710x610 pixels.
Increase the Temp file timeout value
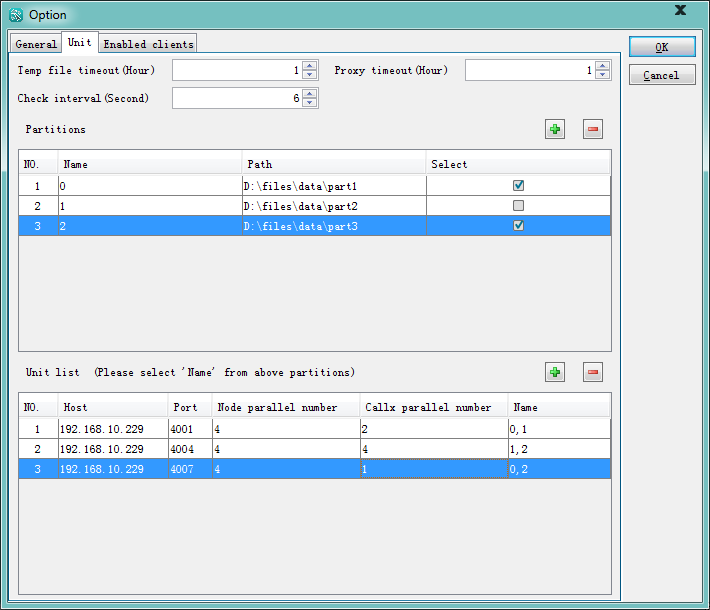[310, 66]
